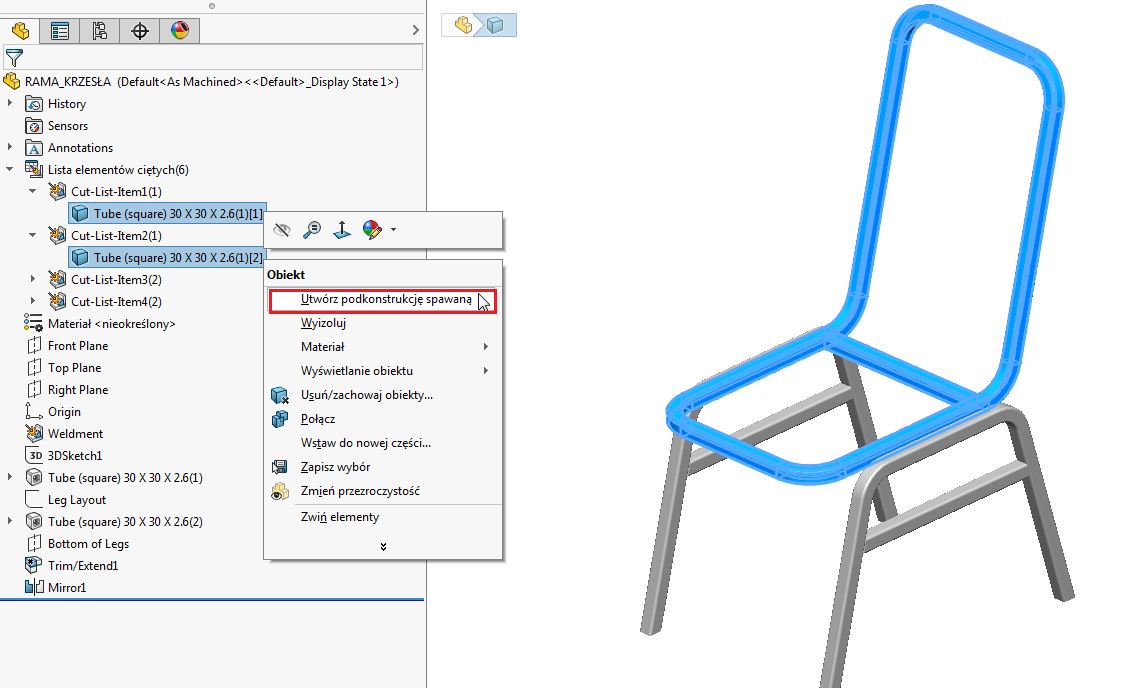Click the Mirror1 feature icon
Image resolution: width=1122 pixels, height=688 pixels.
pos(34,588)
